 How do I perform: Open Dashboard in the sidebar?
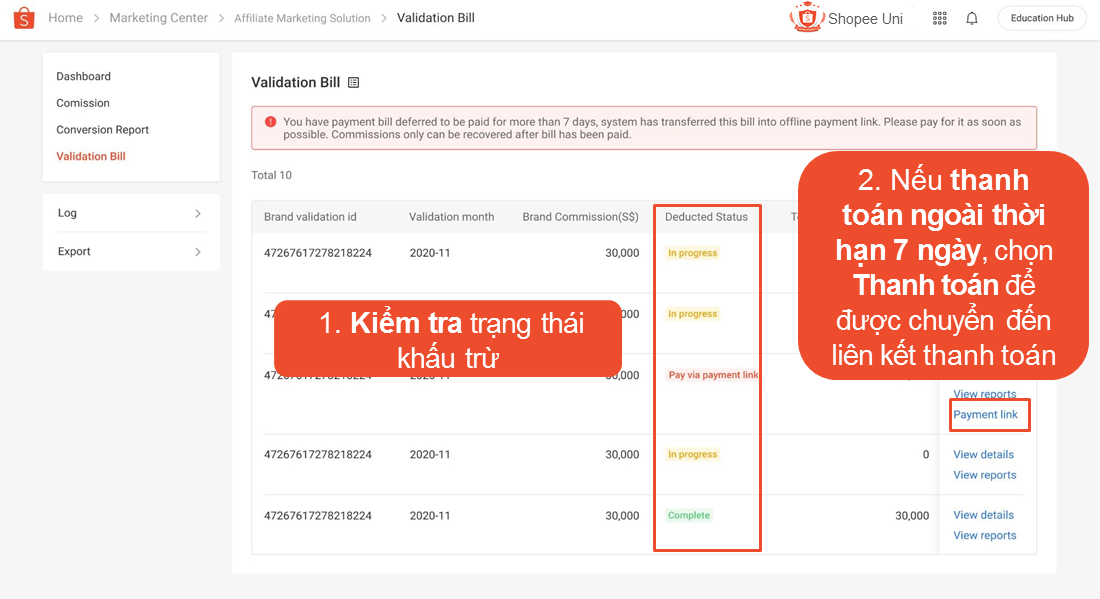click(83, 77)
